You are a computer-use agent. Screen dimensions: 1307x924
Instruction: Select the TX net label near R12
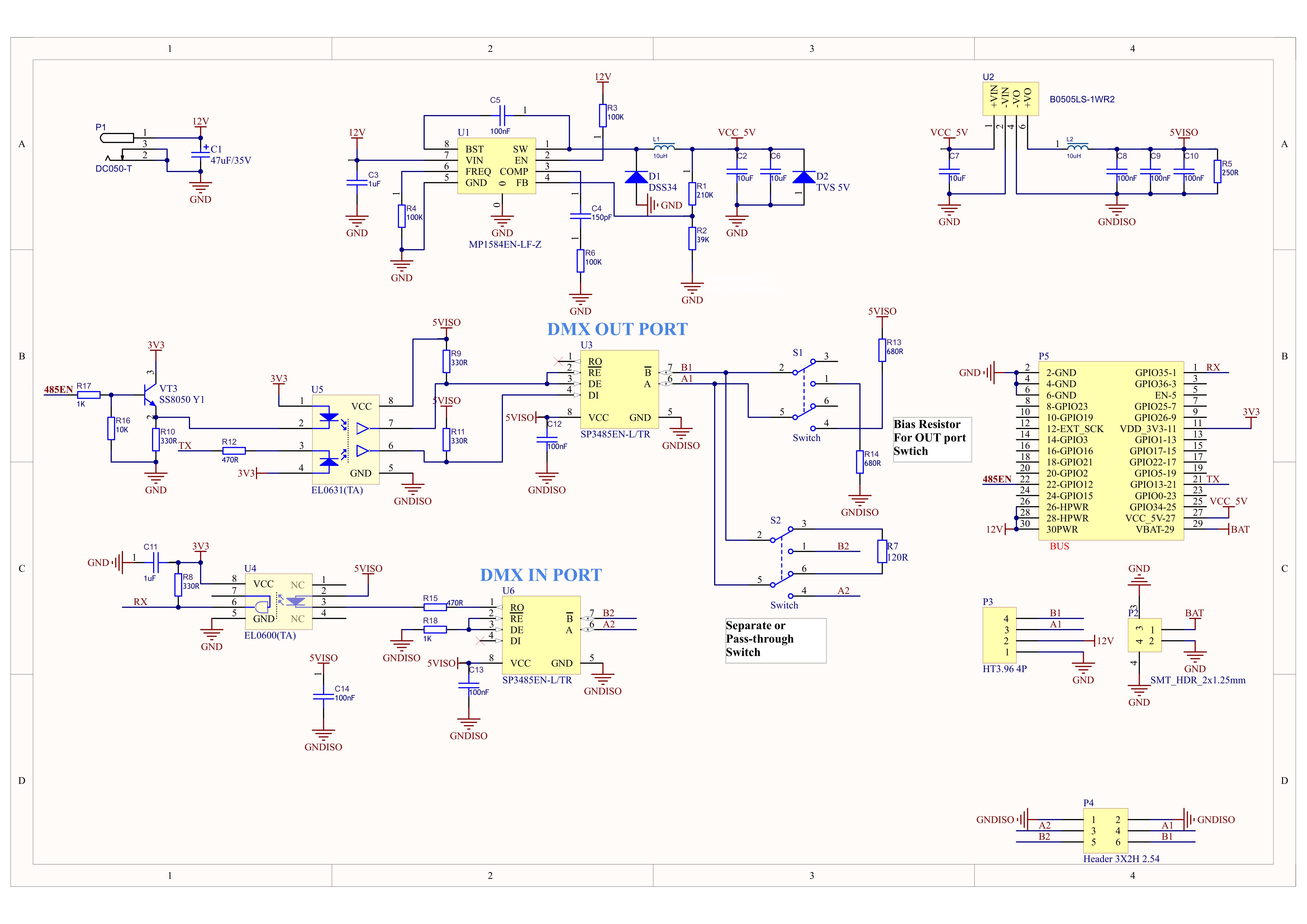click(185, 445)
